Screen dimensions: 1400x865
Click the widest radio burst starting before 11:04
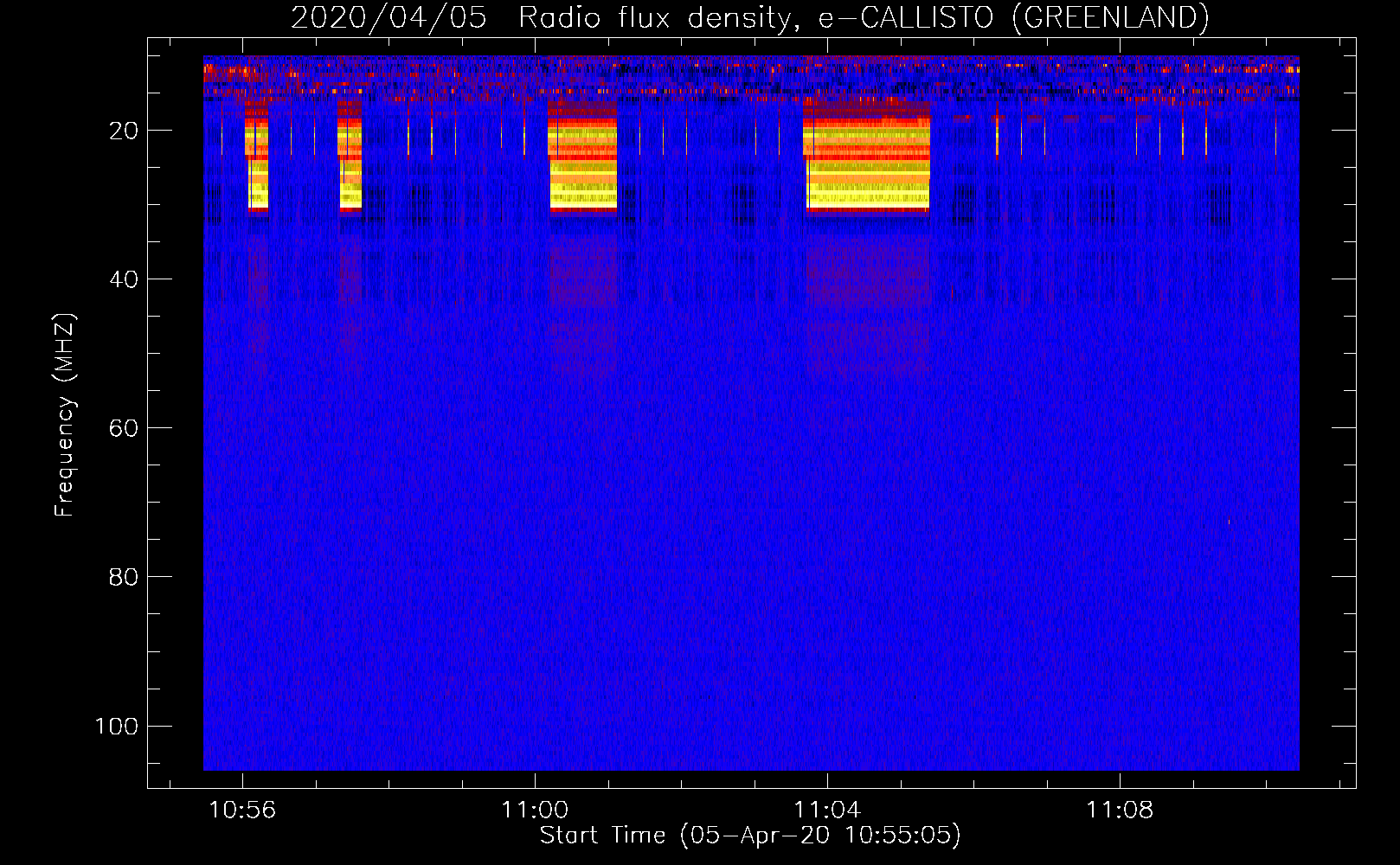tap(866, 156)
